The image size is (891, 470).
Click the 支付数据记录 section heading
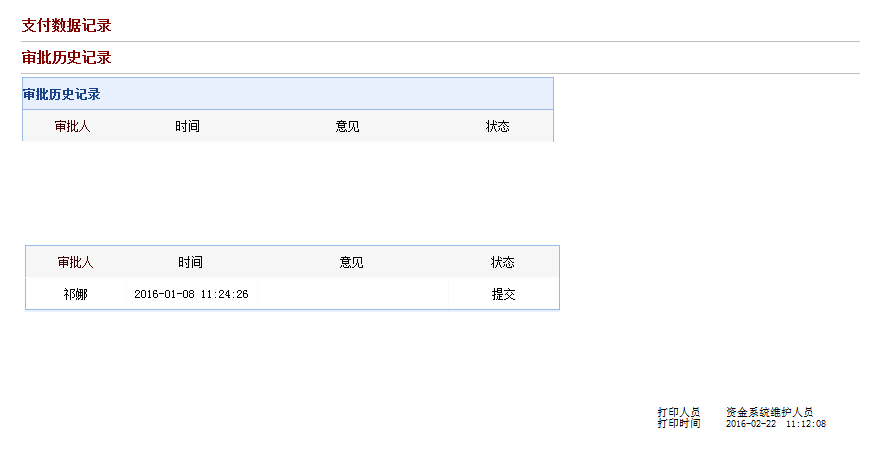(x=66, y=26)
